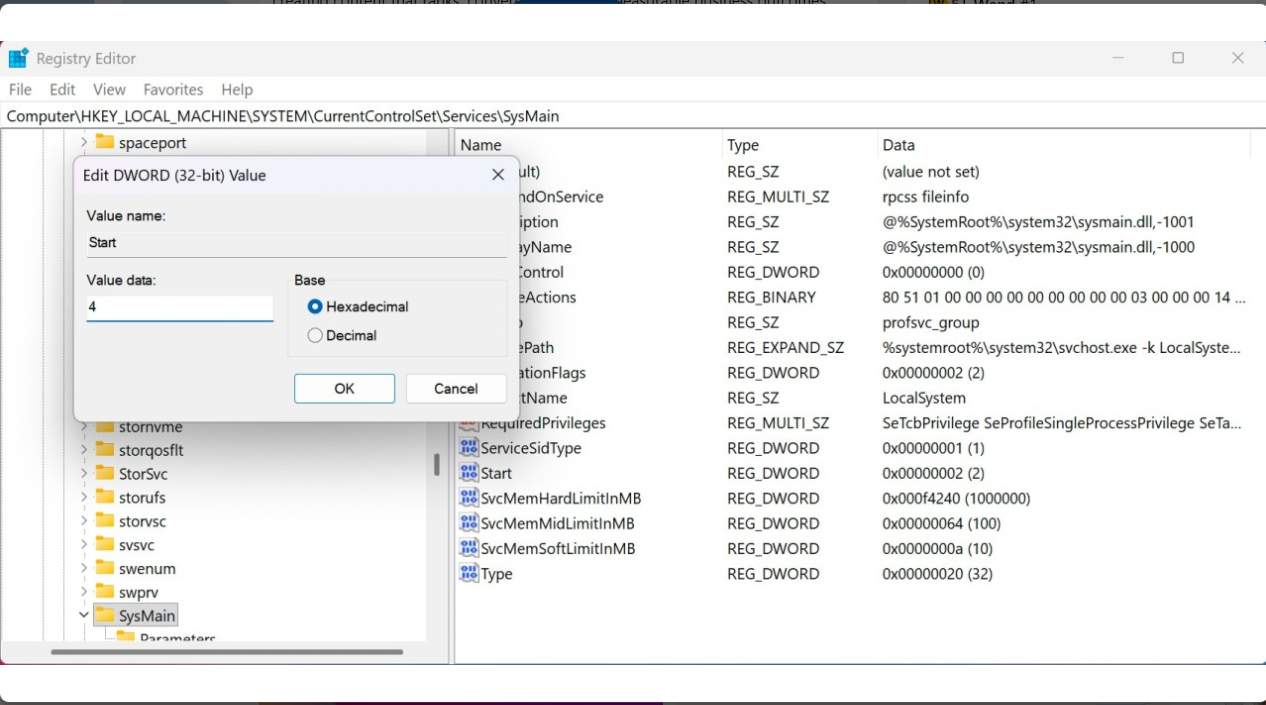The height and width of the screenshot is (705, 1266).
Task: Open the Edit menu
Action: coord(62,89)
